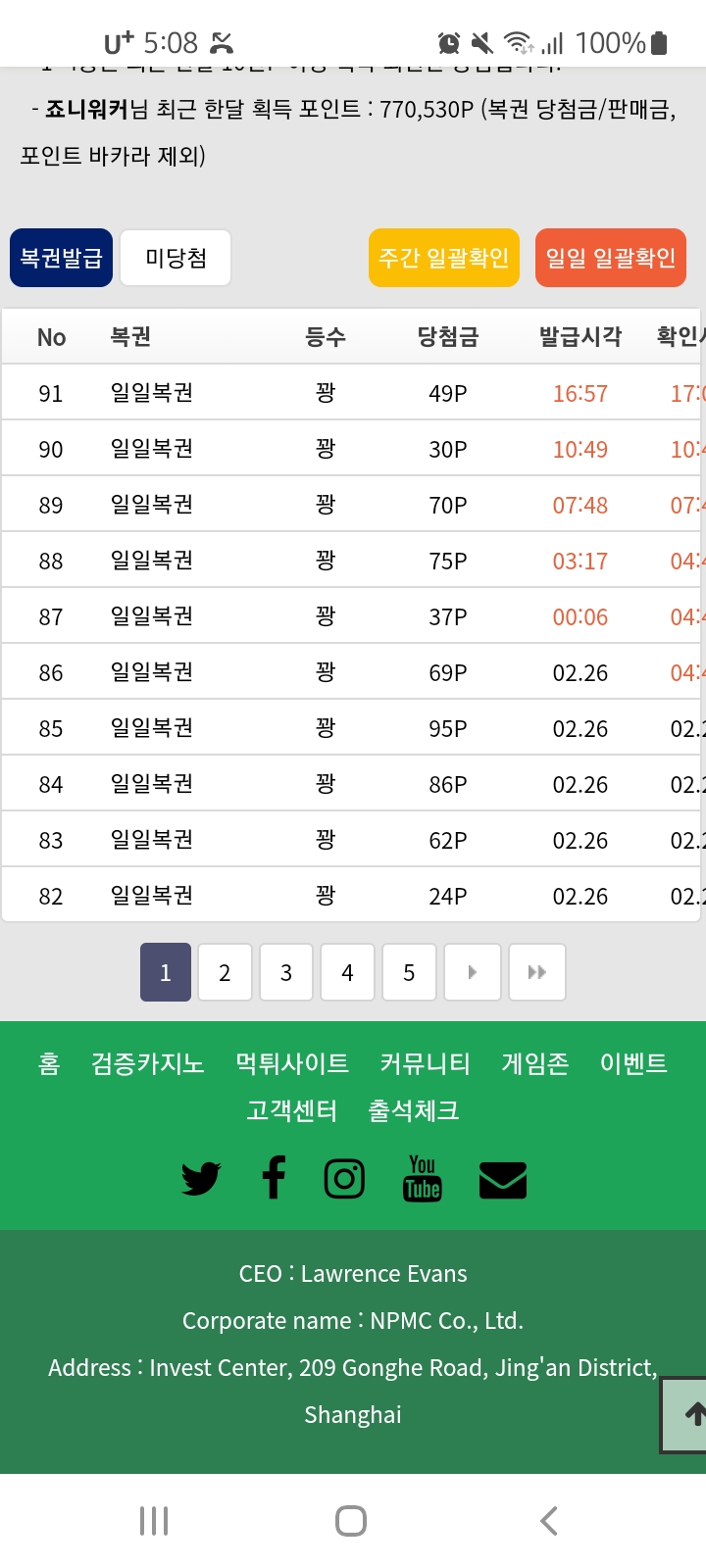Tap the 발급시각 column header
Image resolution: width=706 pixels, height=1568 pixels.
(580, 337)
